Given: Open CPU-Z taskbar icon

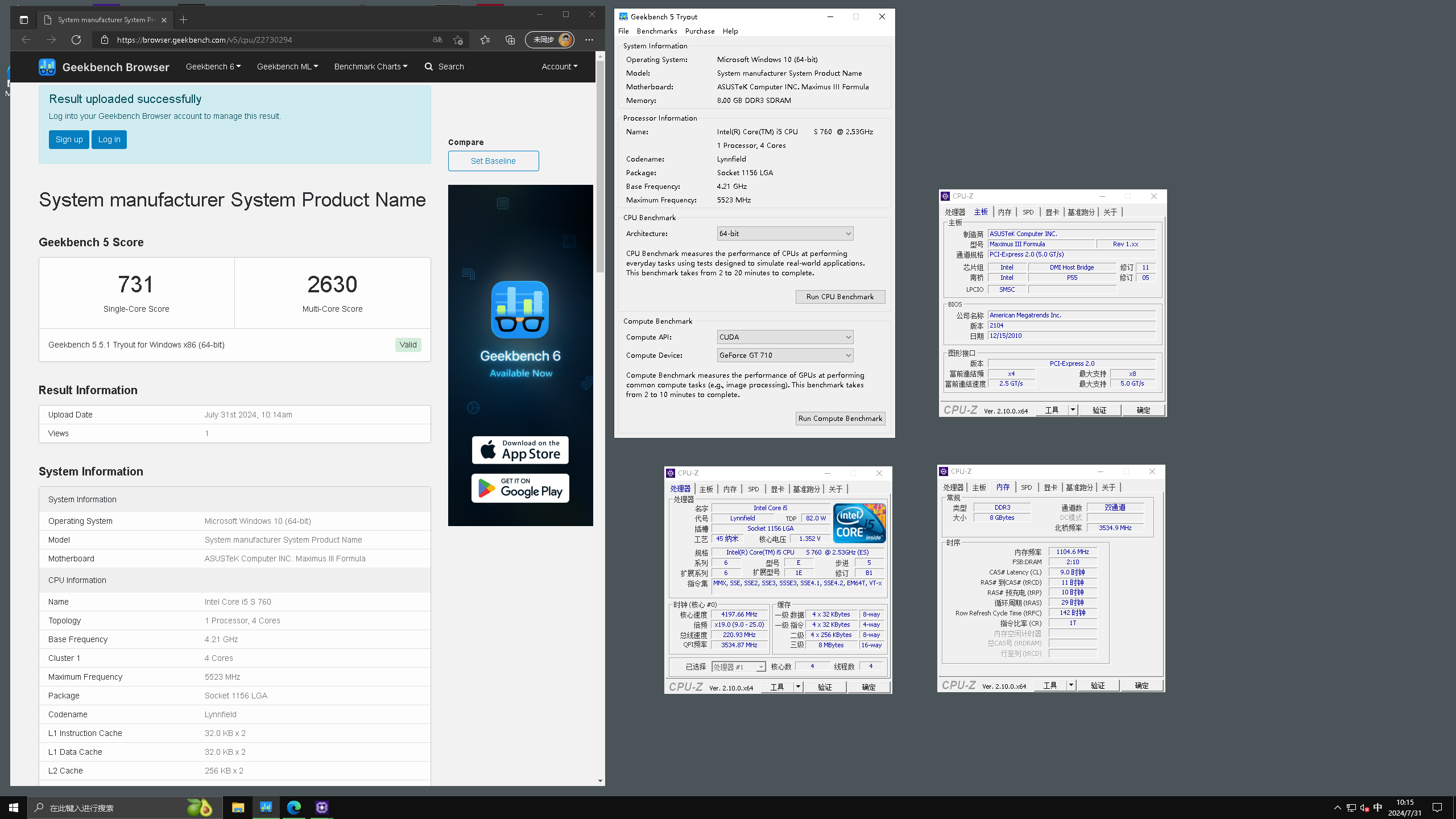Looking at the screenshot, I should click(322, 808).
